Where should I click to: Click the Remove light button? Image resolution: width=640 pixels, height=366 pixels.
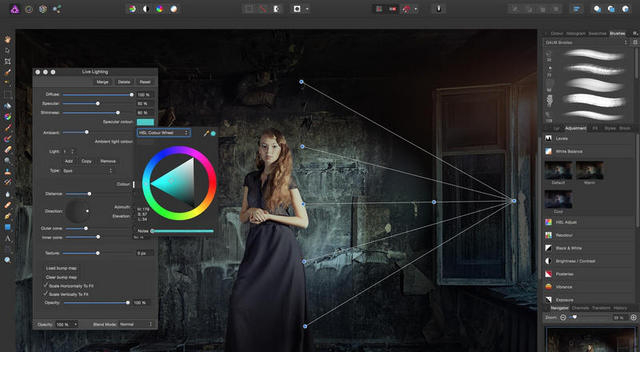click(x=108, y=161)
